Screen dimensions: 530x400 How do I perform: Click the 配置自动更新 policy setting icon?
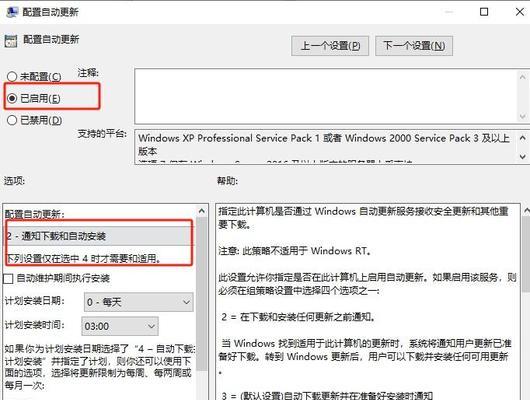point(10,41)
